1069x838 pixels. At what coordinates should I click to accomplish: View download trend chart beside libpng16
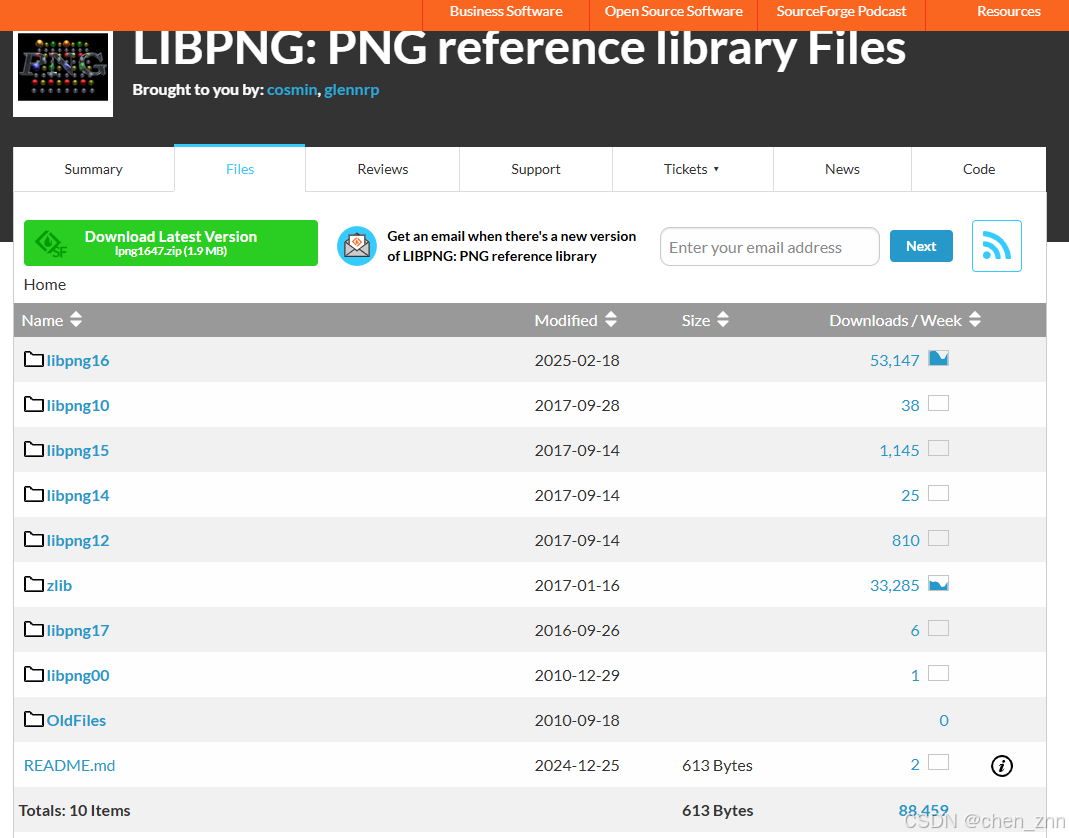point(938,358)
